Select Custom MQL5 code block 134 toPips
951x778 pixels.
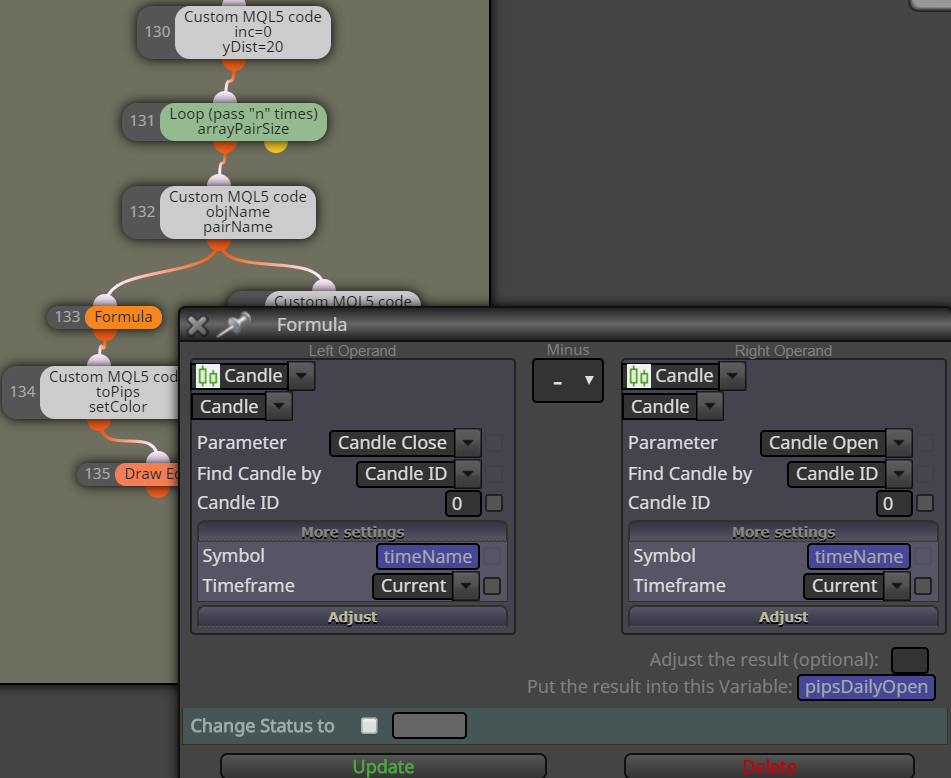(110, 392)
